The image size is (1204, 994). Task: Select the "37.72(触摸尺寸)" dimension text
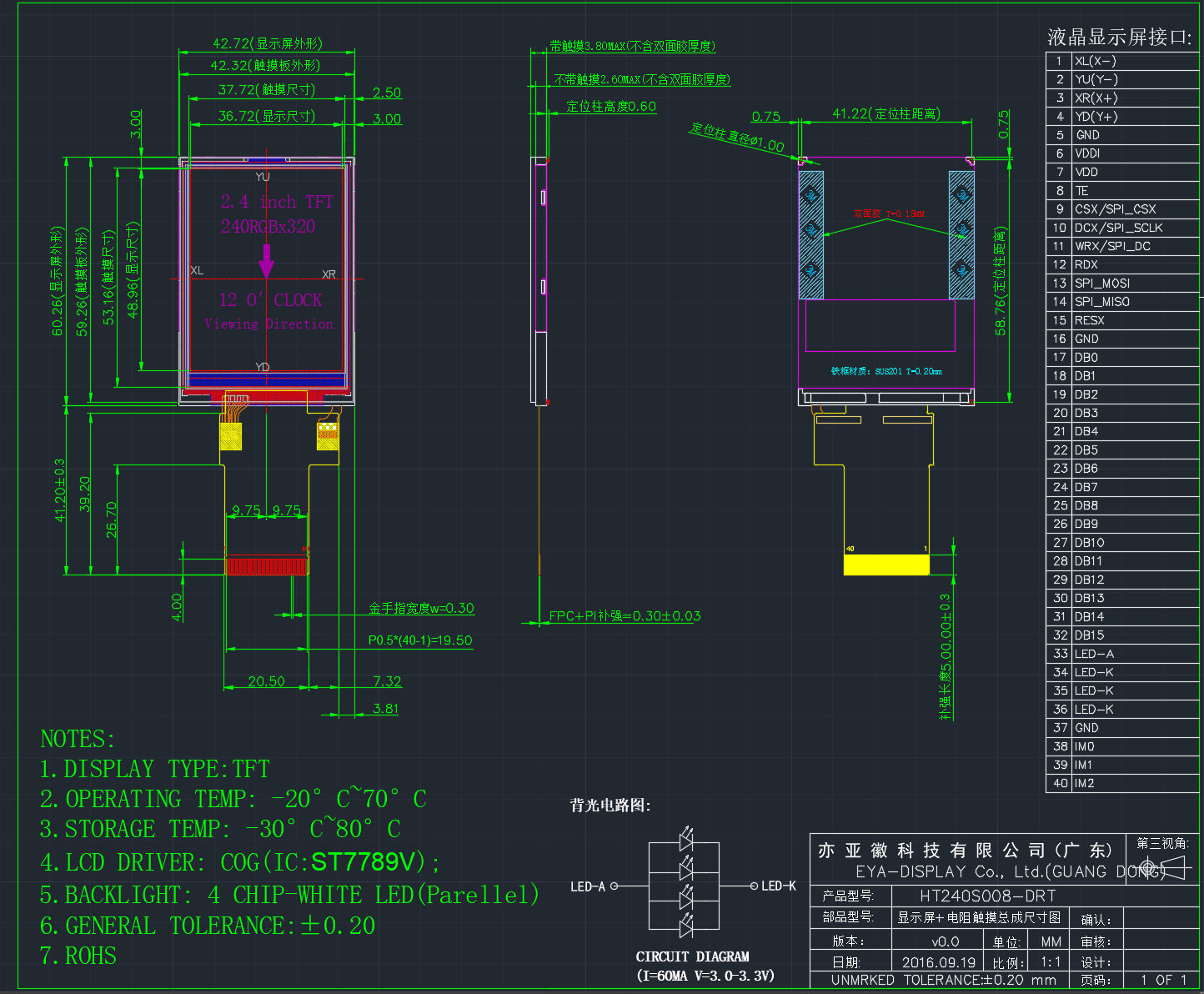pos(267,89)
